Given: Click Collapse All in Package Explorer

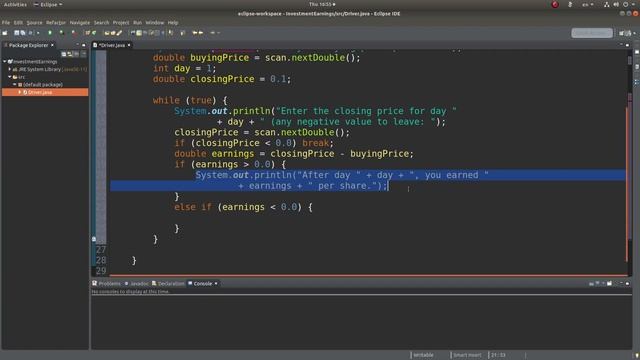Looking at the screenshot, I should 64,54.
